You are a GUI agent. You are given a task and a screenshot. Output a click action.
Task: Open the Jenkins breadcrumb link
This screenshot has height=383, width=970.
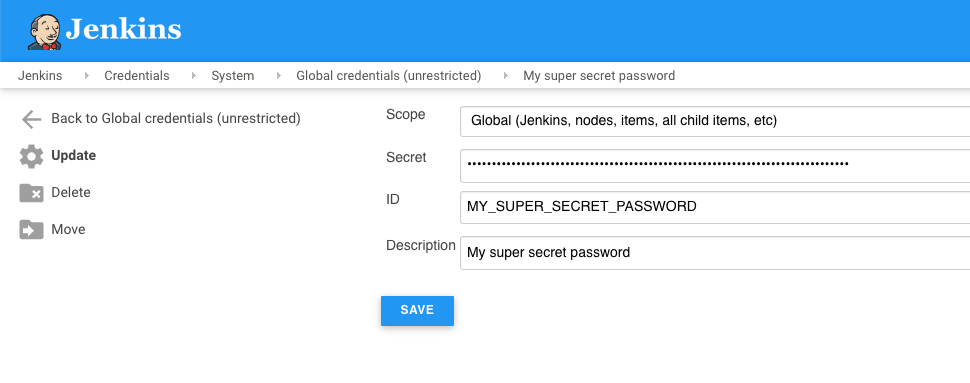(40, 75)
